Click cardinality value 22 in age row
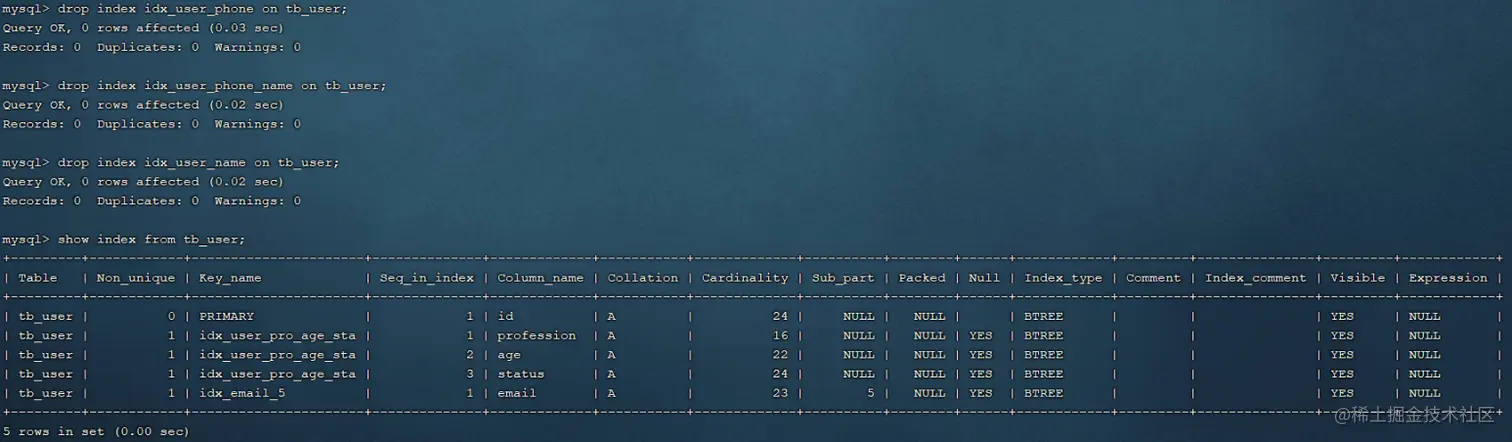 point(780,354)
